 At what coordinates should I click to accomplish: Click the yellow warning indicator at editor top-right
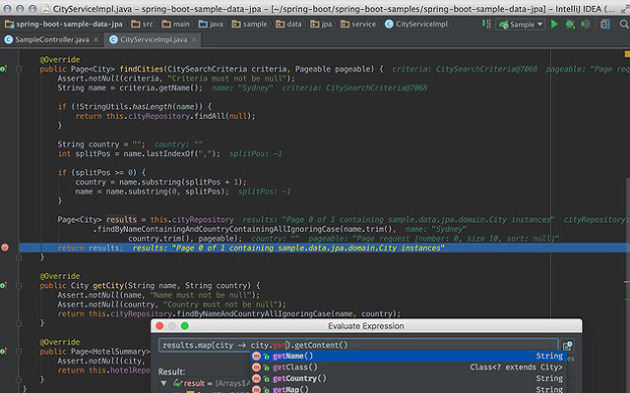point(627,53)
